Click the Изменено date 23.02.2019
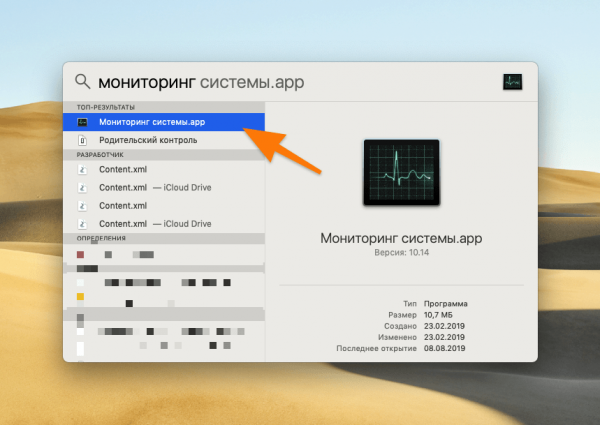Screen dimensions: 600x425 (444, 337)
